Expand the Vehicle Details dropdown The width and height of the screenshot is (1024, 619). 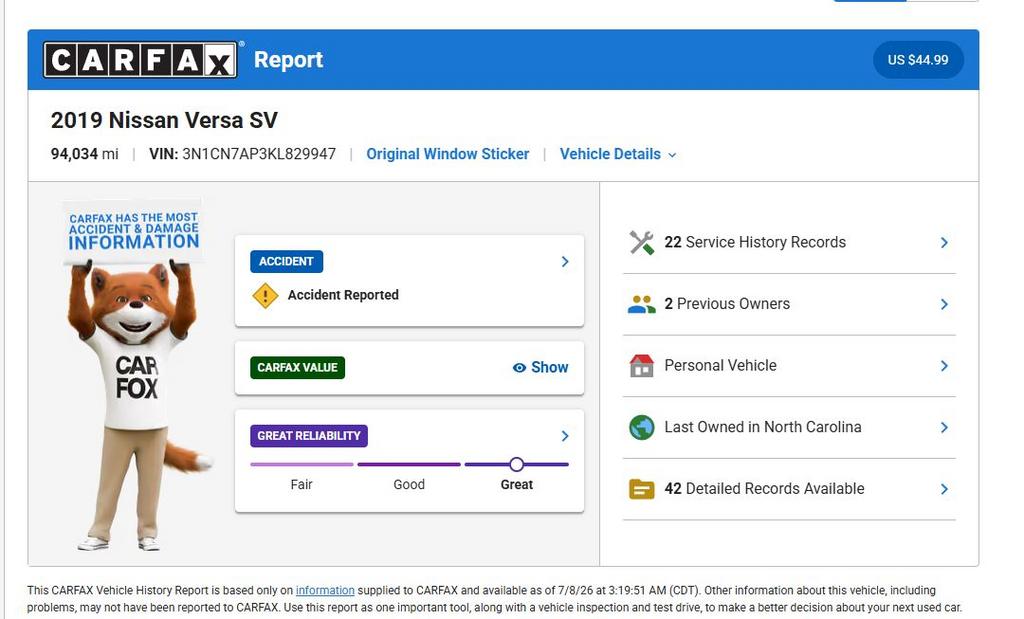click(618, 154)
